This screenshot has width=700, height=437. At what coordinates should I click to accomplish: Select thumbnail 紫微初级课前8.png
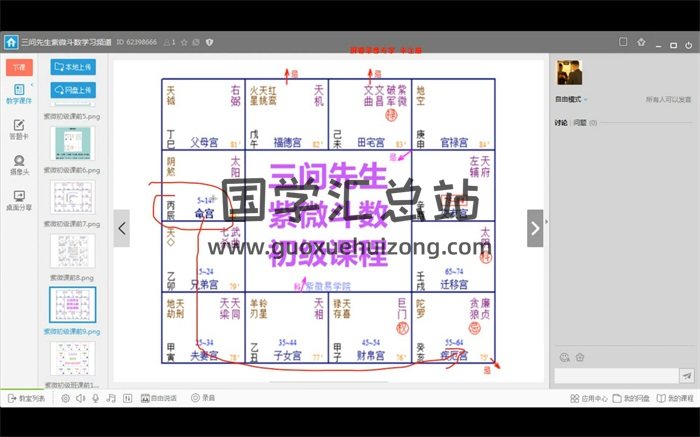point(72,251)
